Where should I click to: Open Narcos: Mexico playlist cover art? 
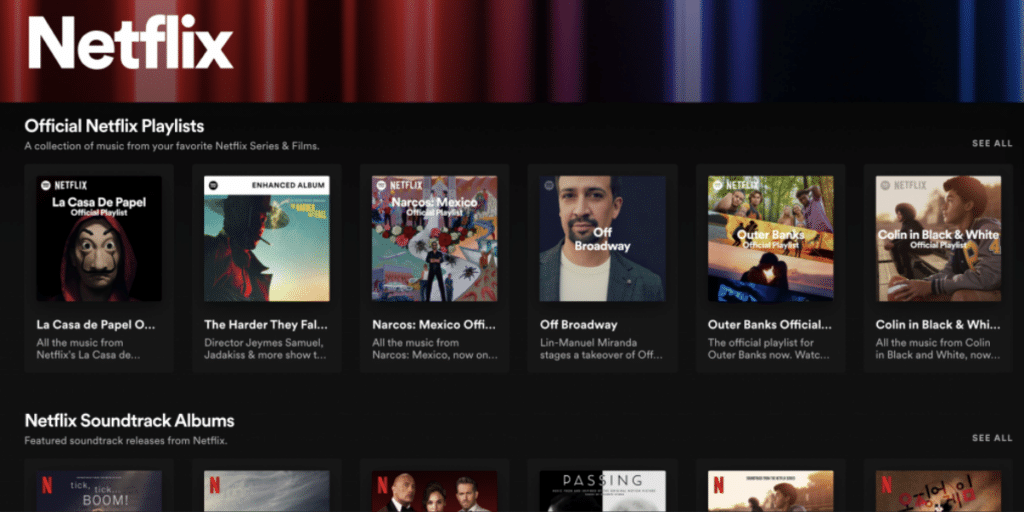pyautogui.click(x=434, y=238)
